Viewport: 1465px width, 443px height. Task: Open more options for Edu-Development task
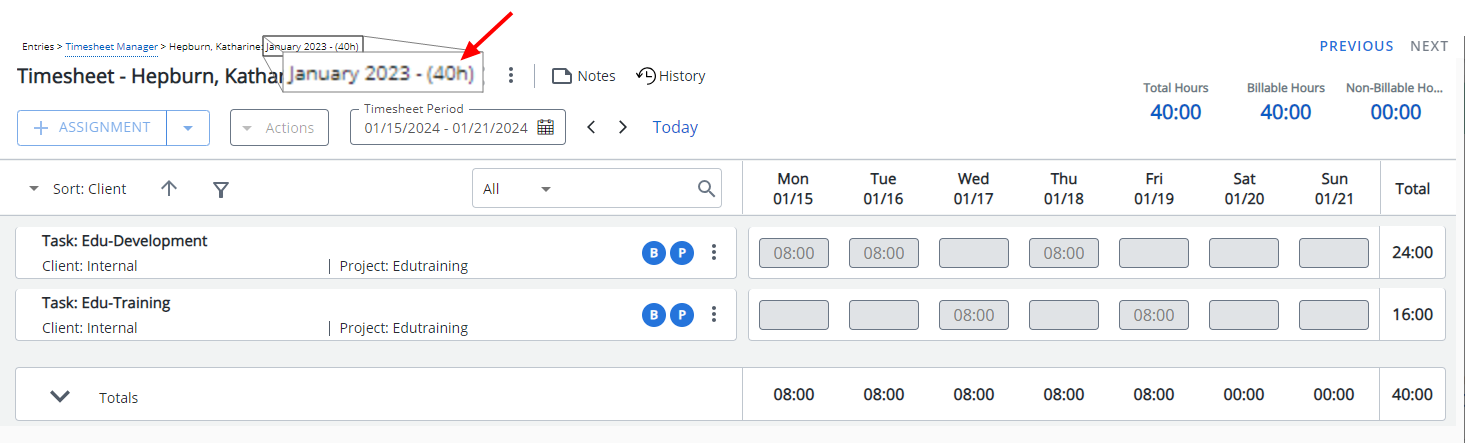tap(713, 252)
